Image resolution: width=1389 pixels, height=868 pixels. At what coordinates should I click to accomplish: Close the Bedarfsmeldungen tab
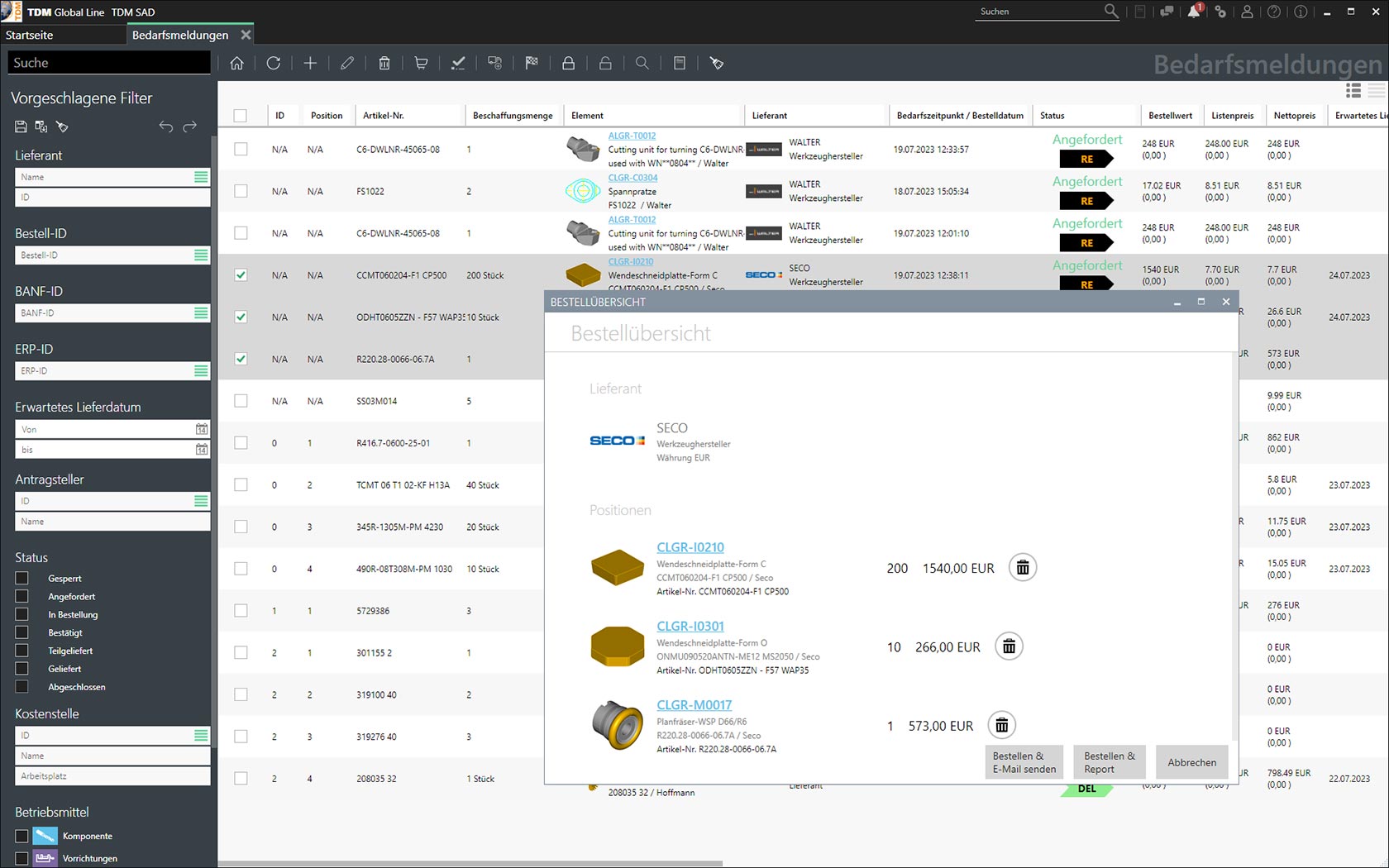[x=246, y=35]
